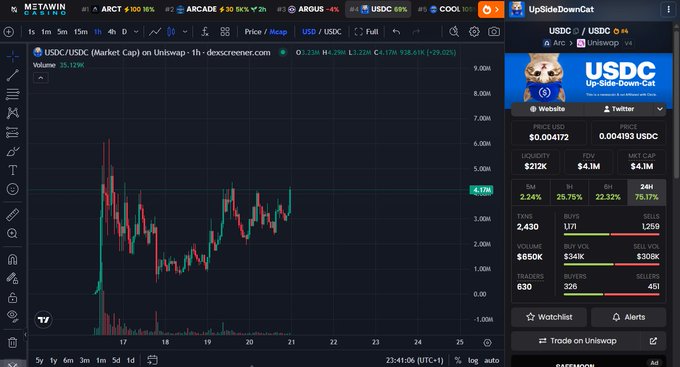The height and width of the screenshot is (367, 680).
Task: Select the 1s timeframe
Action: (31, 32)
